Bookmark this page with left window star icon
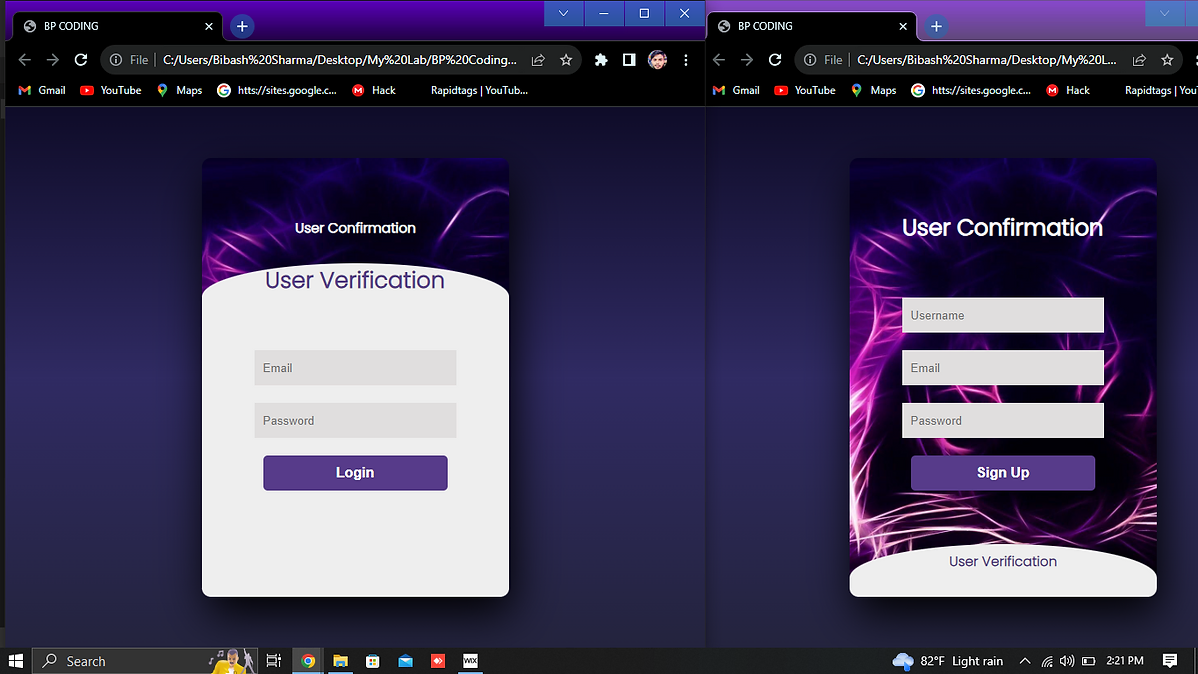Image resolution: width=1198 pixels, height=674 pixels. tap(566, 60)
